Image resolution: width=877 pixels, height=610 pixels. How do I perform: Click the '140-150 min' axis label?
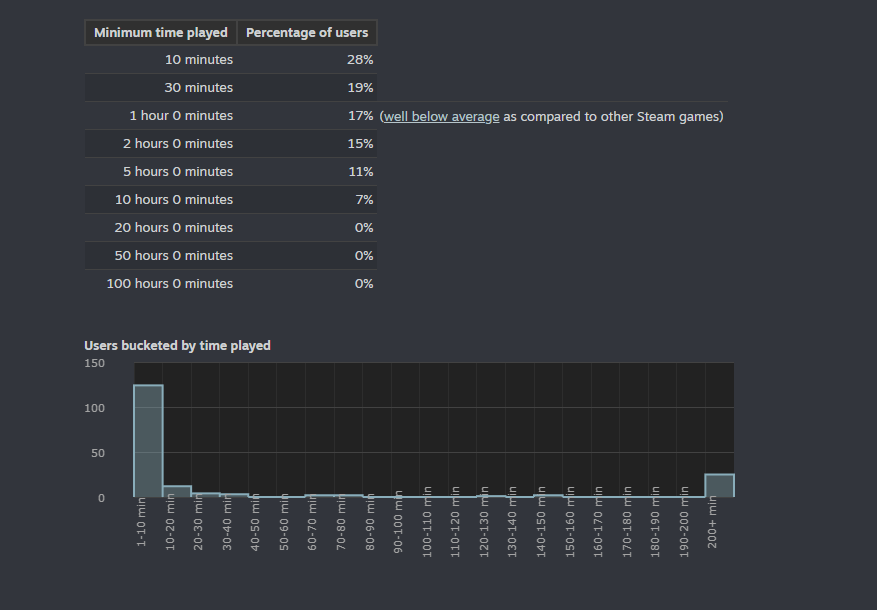click(x=541, y=522)
